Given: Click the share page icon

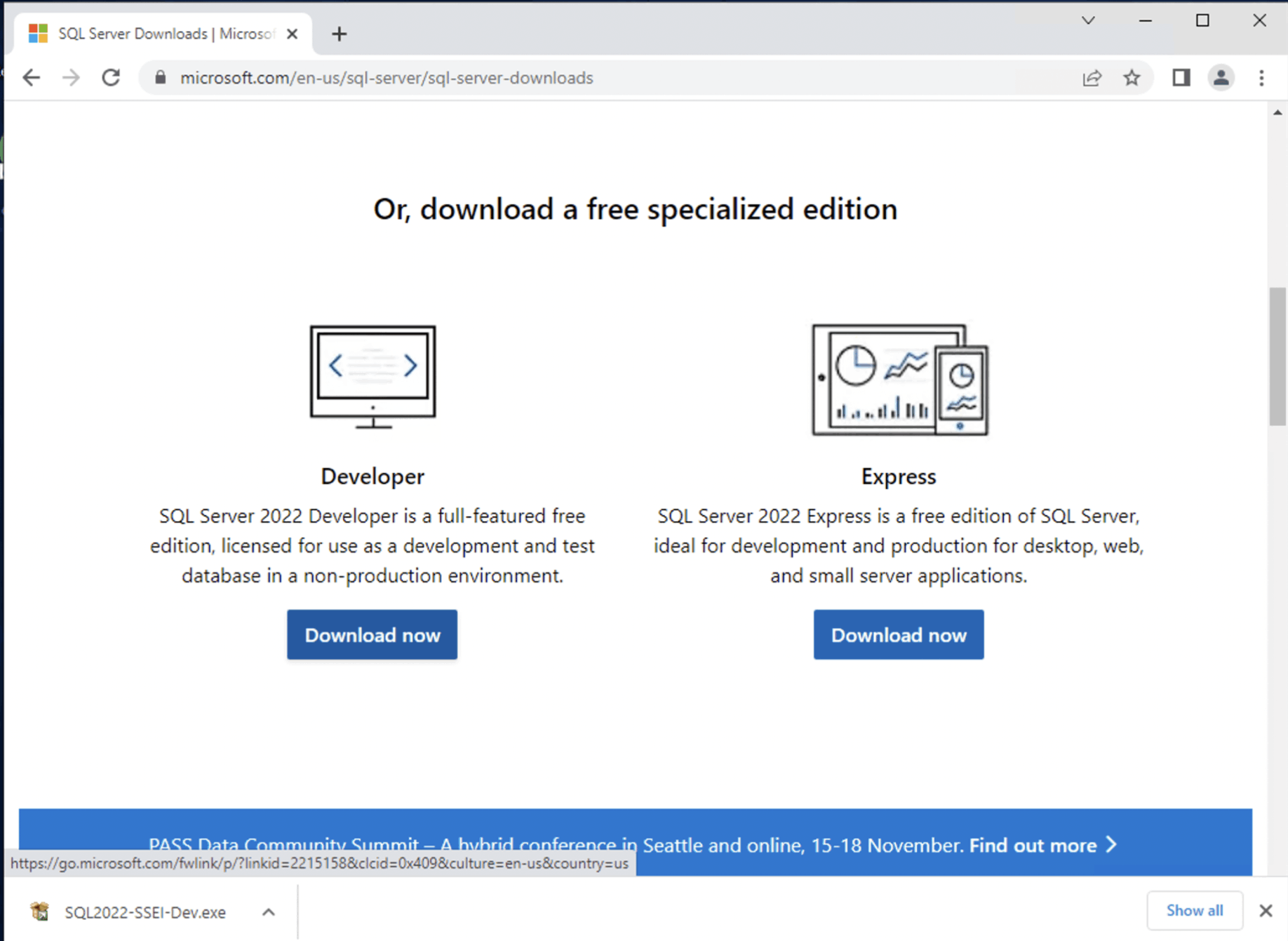Looking at the screenshot, I should [1092, 78].
